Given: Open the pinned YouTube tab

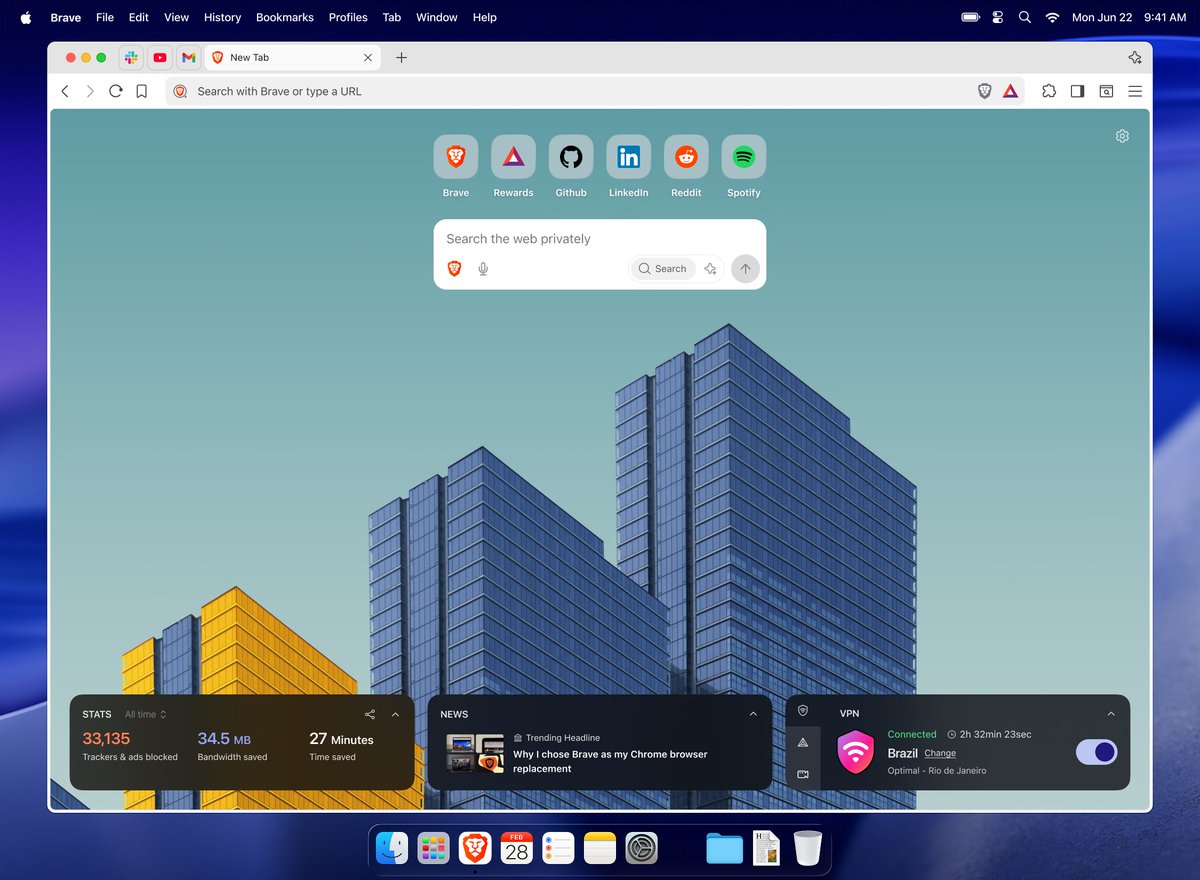Looking at the screenshot, I should 160,58.
